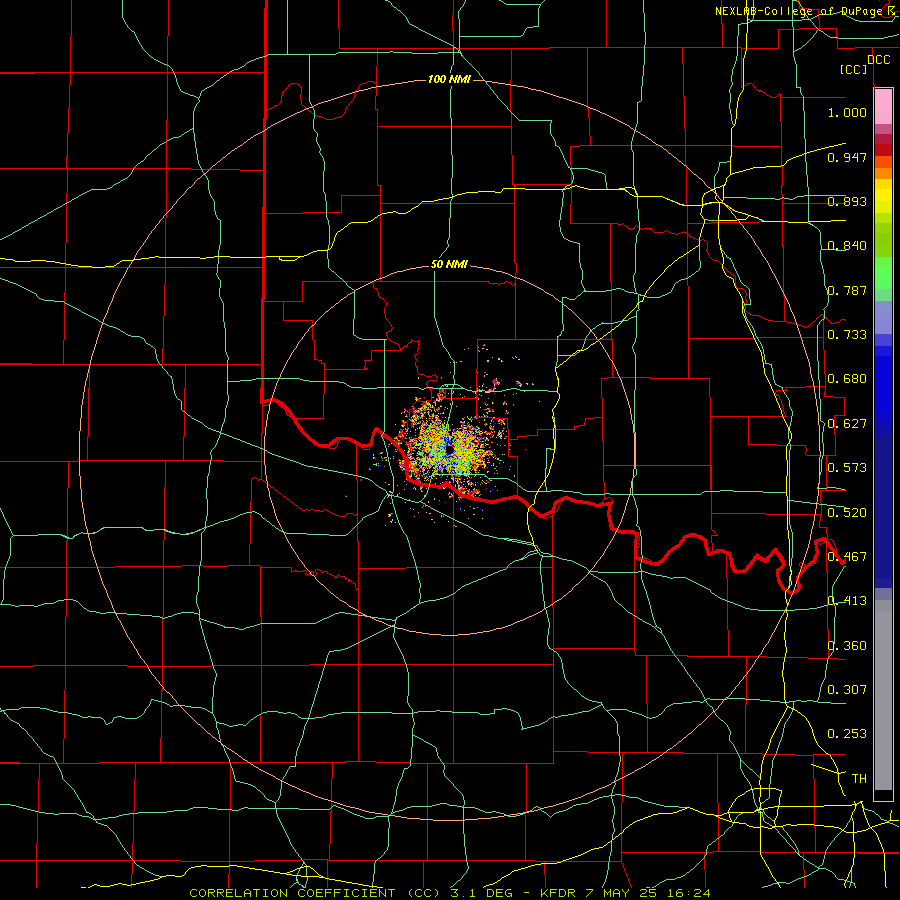900x900 pixels.
Task: Click the radar site at echo center
Action: click(449, 449)
